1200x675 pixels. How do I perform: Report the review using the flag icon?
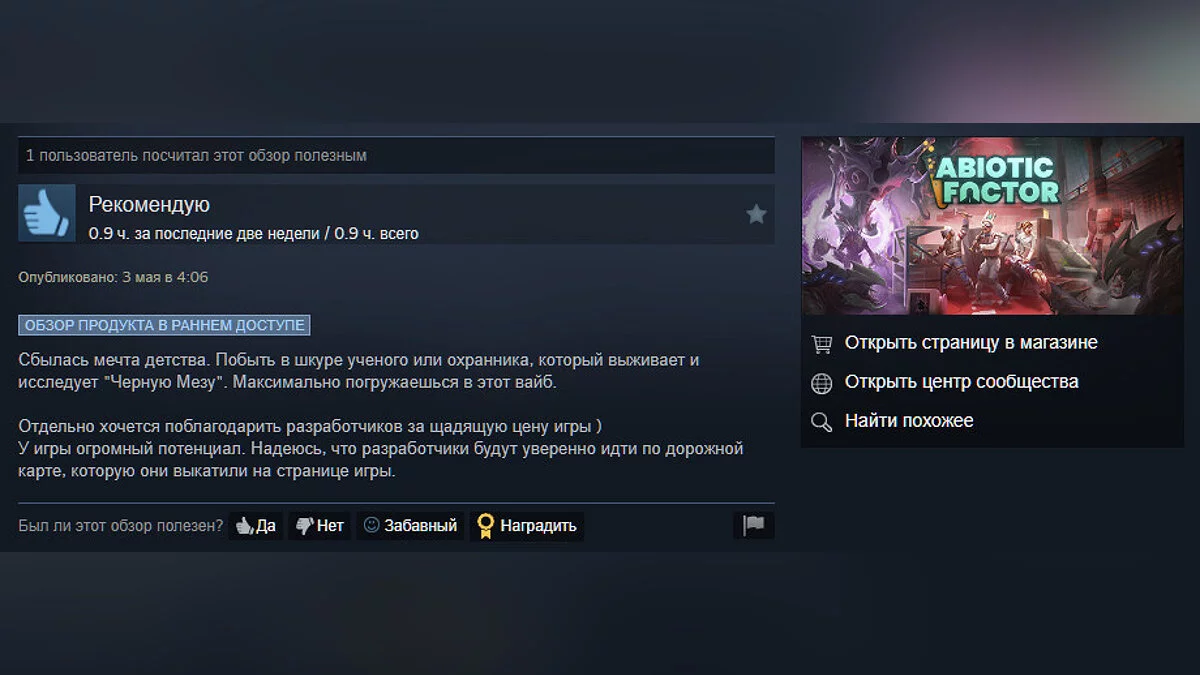pos(754,526)
